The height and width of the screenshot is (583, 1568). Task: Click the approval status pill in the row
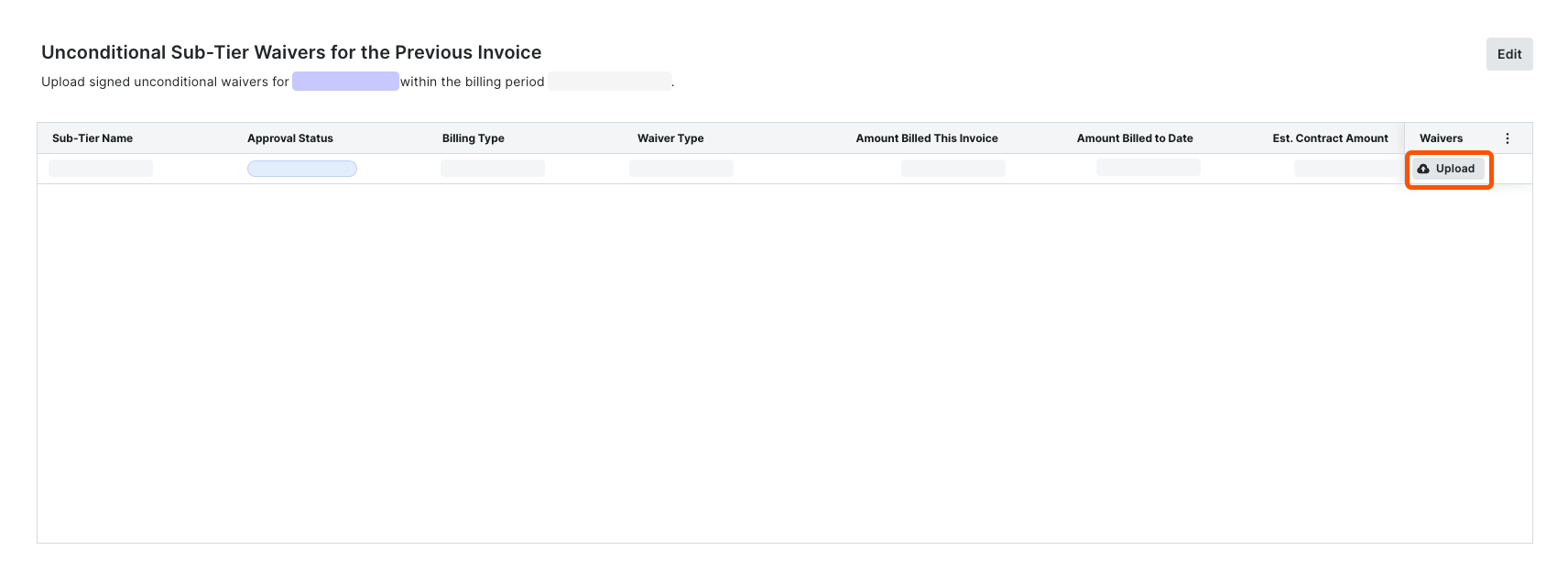click(302, 169)
